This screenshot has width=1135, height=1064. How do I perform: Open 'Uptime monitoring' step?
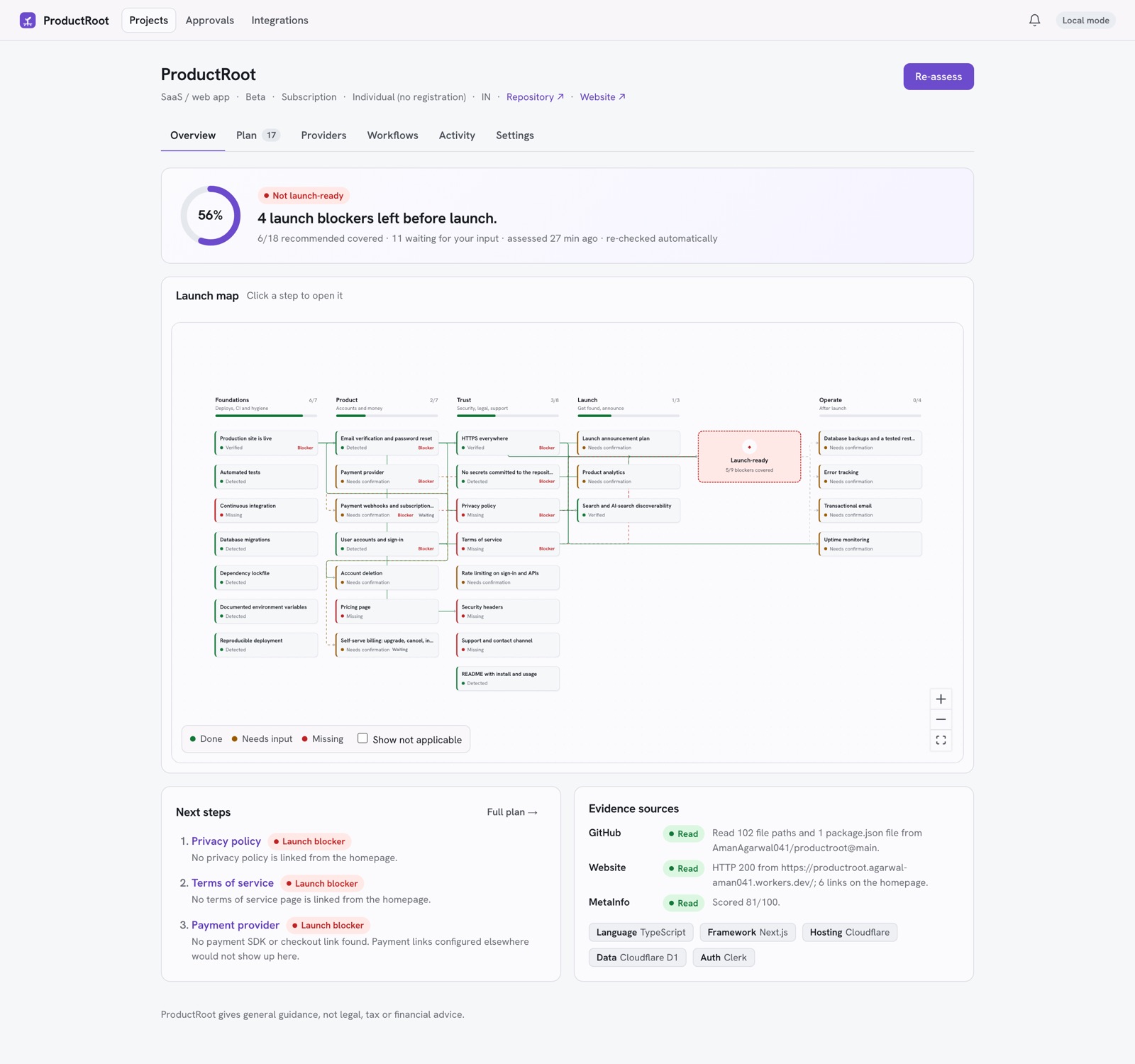click(x=870, y=544)
